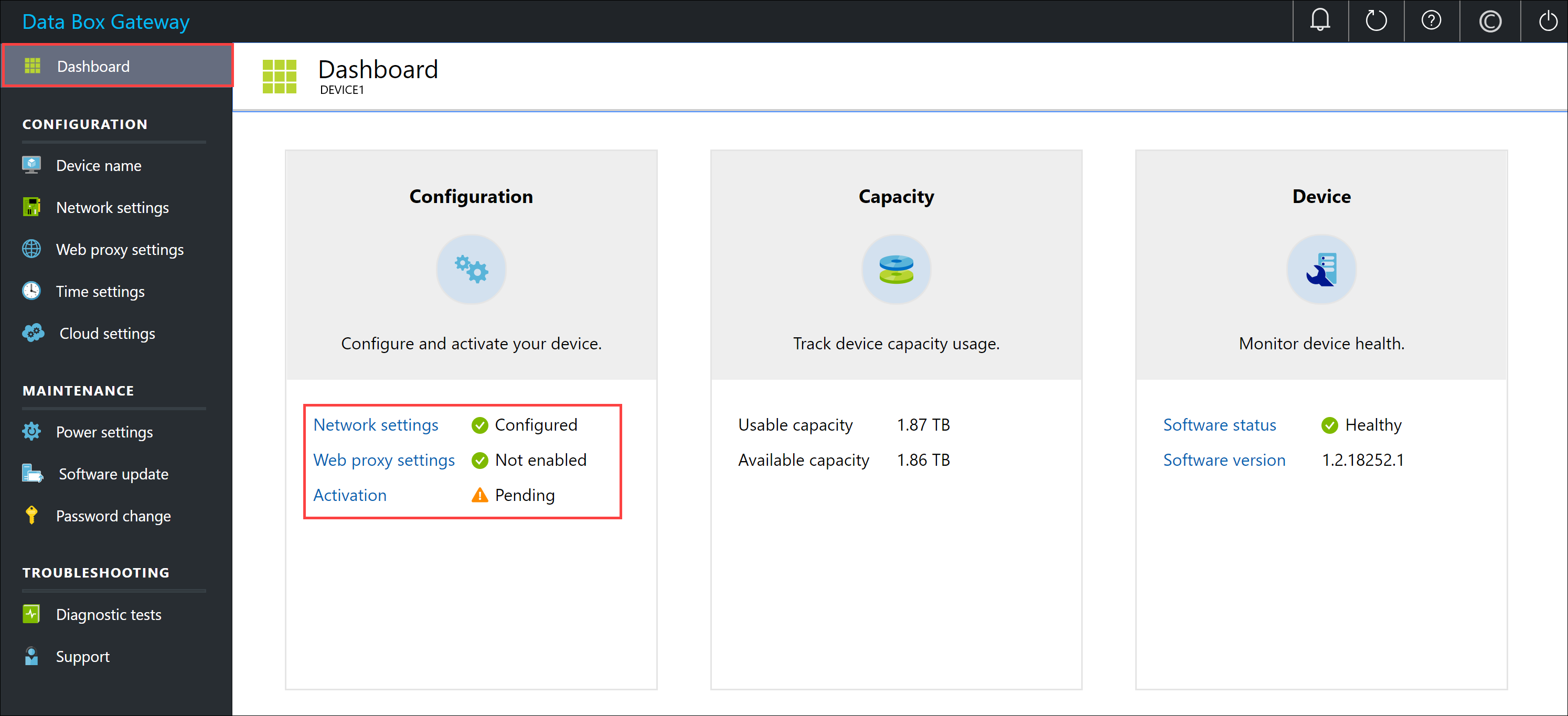
Task: Select Device name under Configuration menu
Action: pyautogui.click(x=100, y=166)
